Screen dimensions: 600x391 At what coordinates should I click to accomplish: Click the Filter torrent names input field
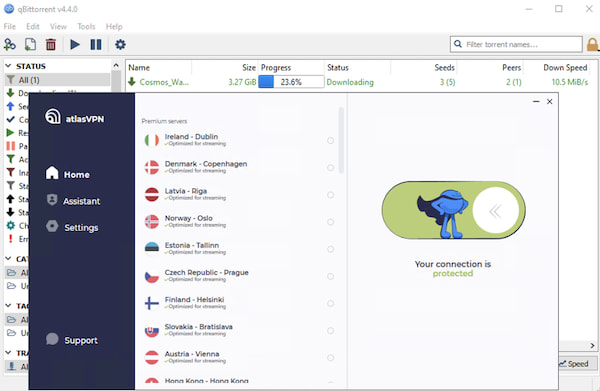516,44
